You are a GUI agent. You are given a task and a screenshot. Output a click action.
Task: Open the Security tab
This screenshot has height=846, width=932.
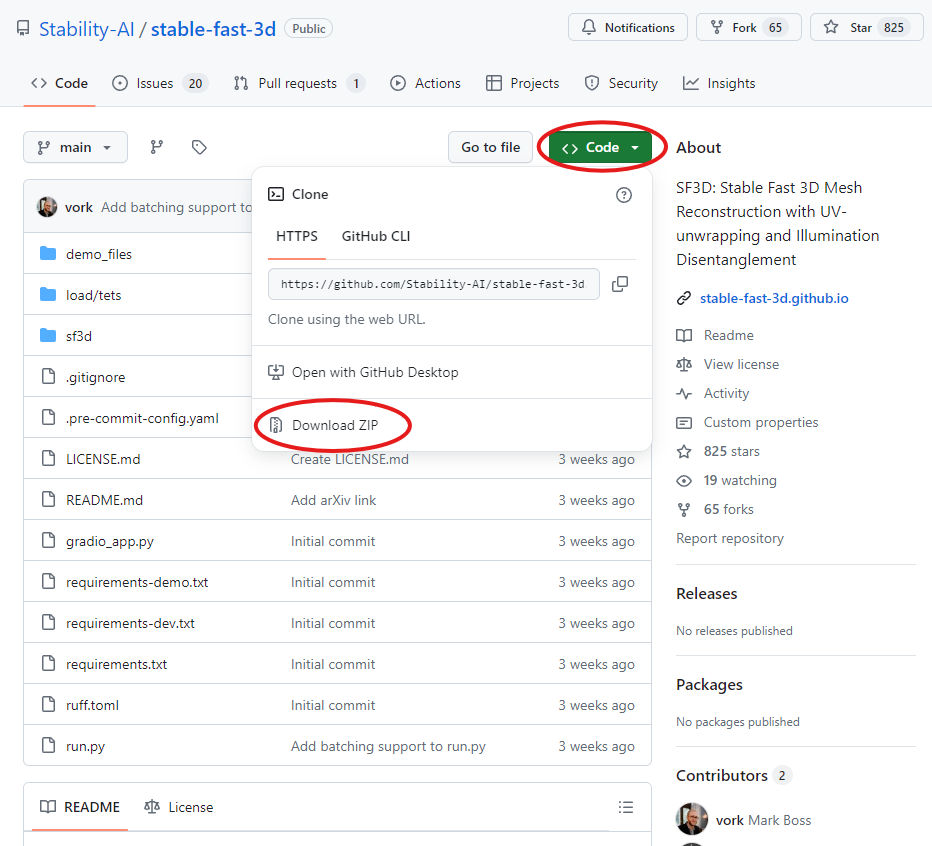pos(621,83)
